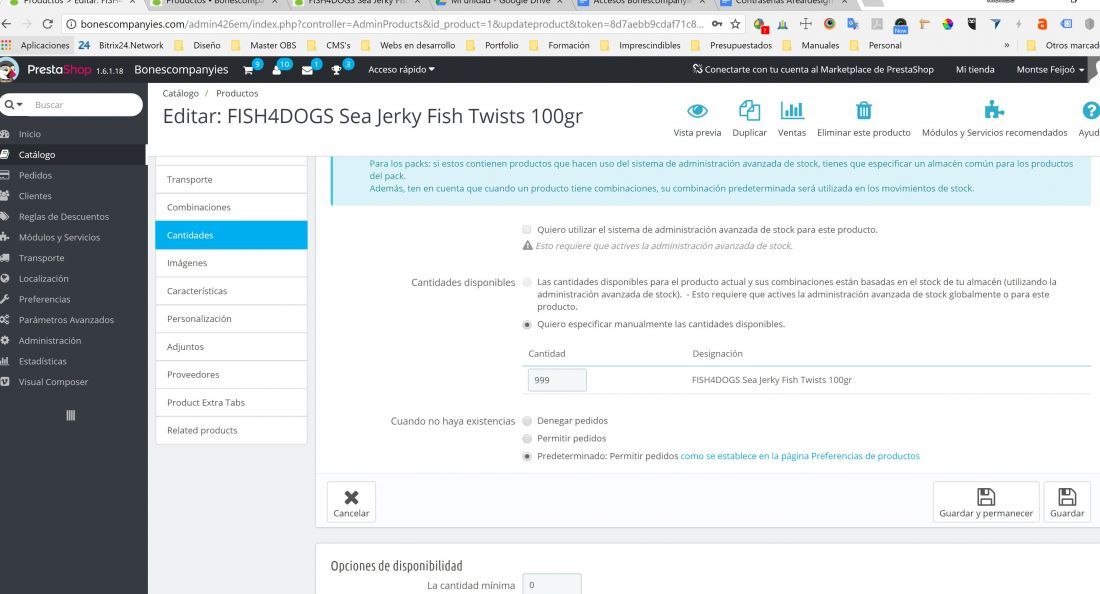Click the Guardar save button
Screen dimensions: 1100x594
1067,502
